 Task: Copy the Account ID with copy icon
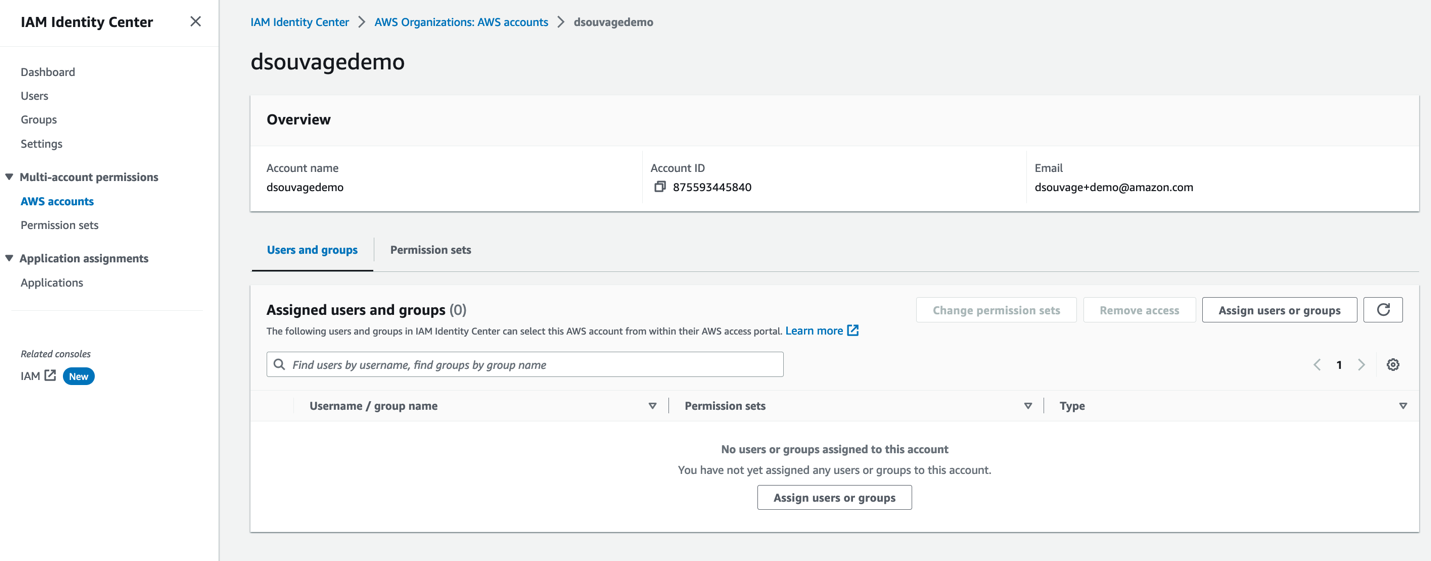pos(660,187)
